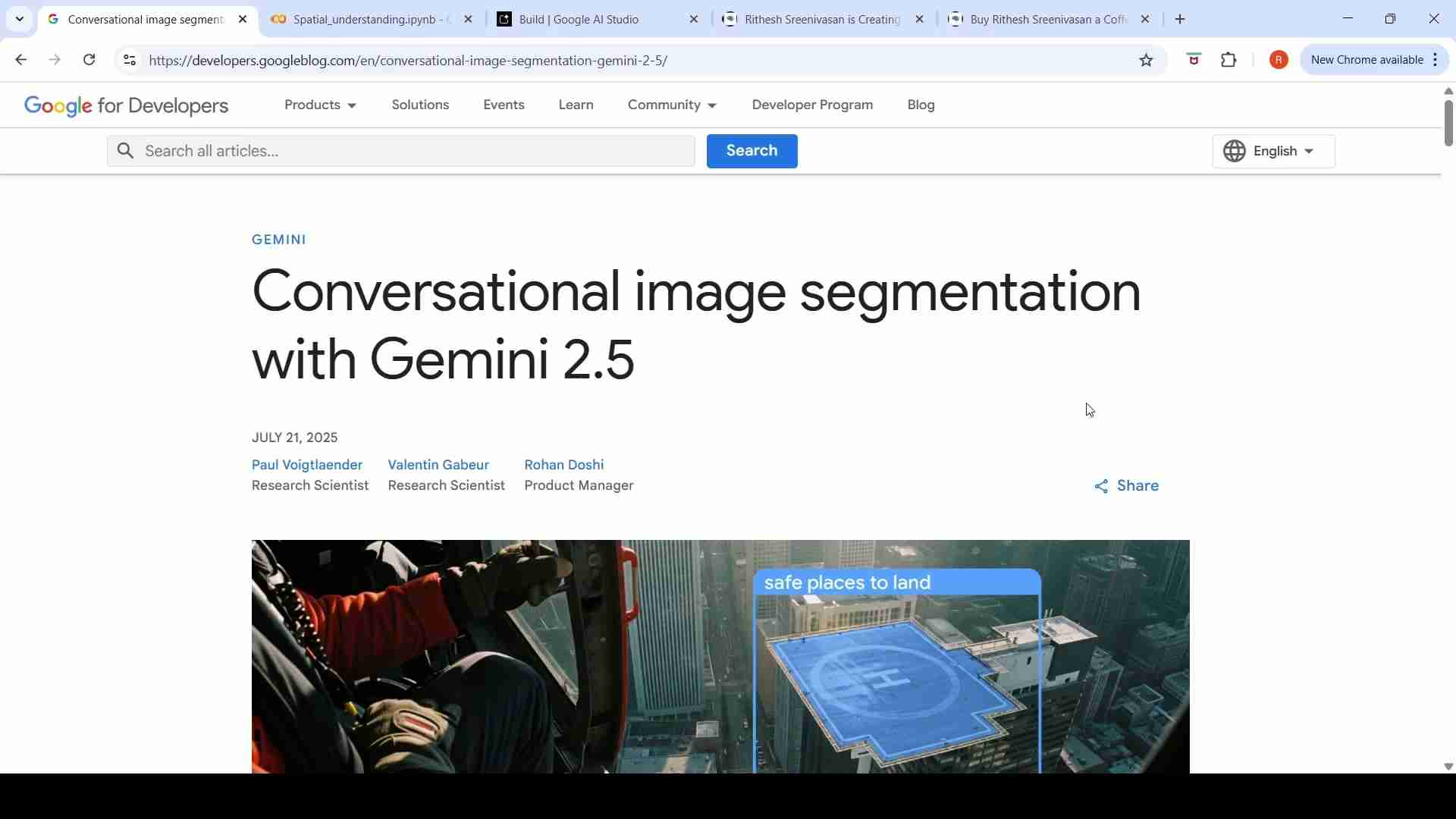
Task: Open the Blog menu item
Action: click(x=921, y=105)
